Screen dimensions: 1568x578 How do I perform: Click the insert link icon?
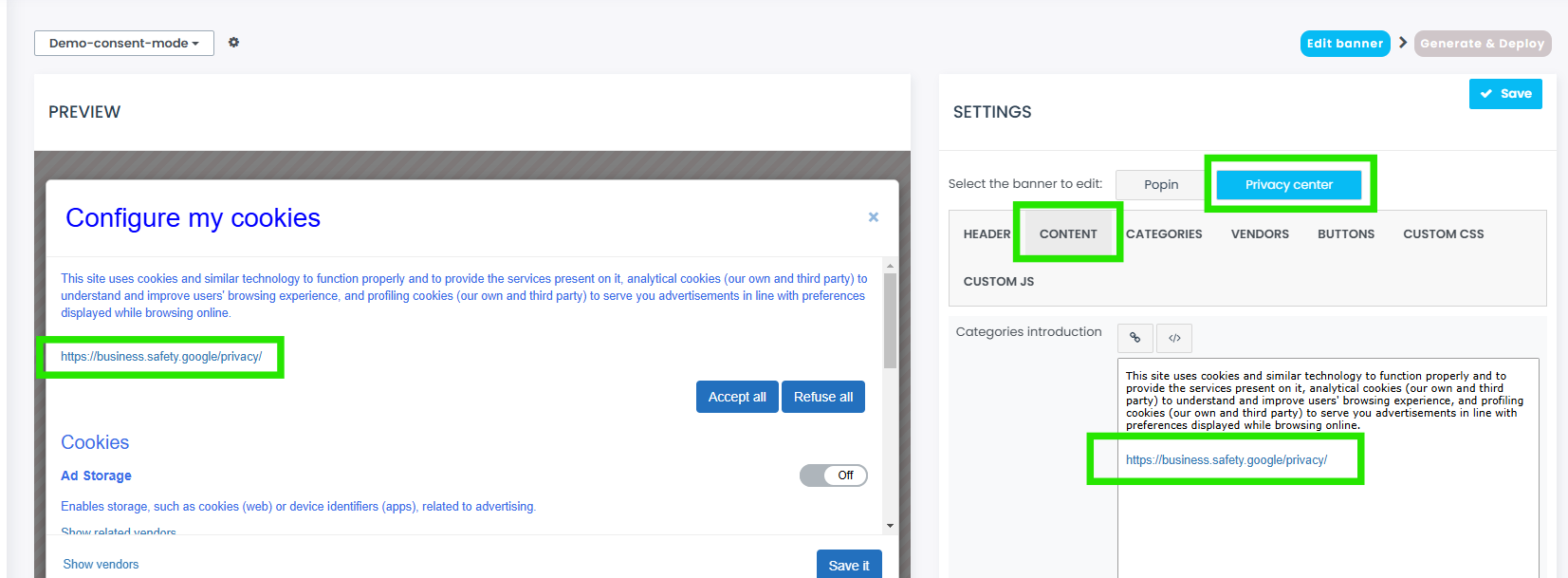click(x=1134, y=338)
